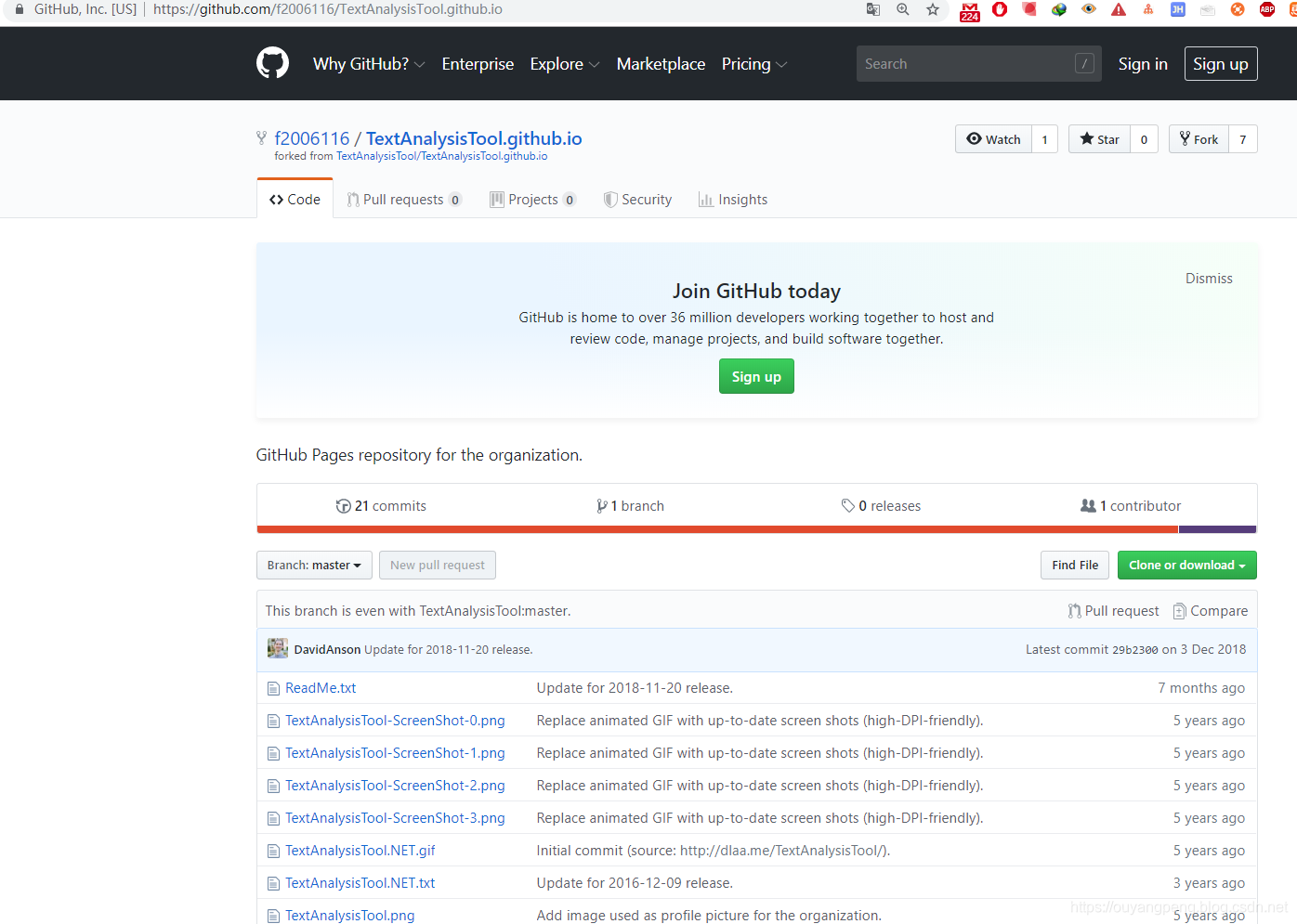Go to Enterprise page
This screenshot has height=924, width=1297.
tap(478, 63)
